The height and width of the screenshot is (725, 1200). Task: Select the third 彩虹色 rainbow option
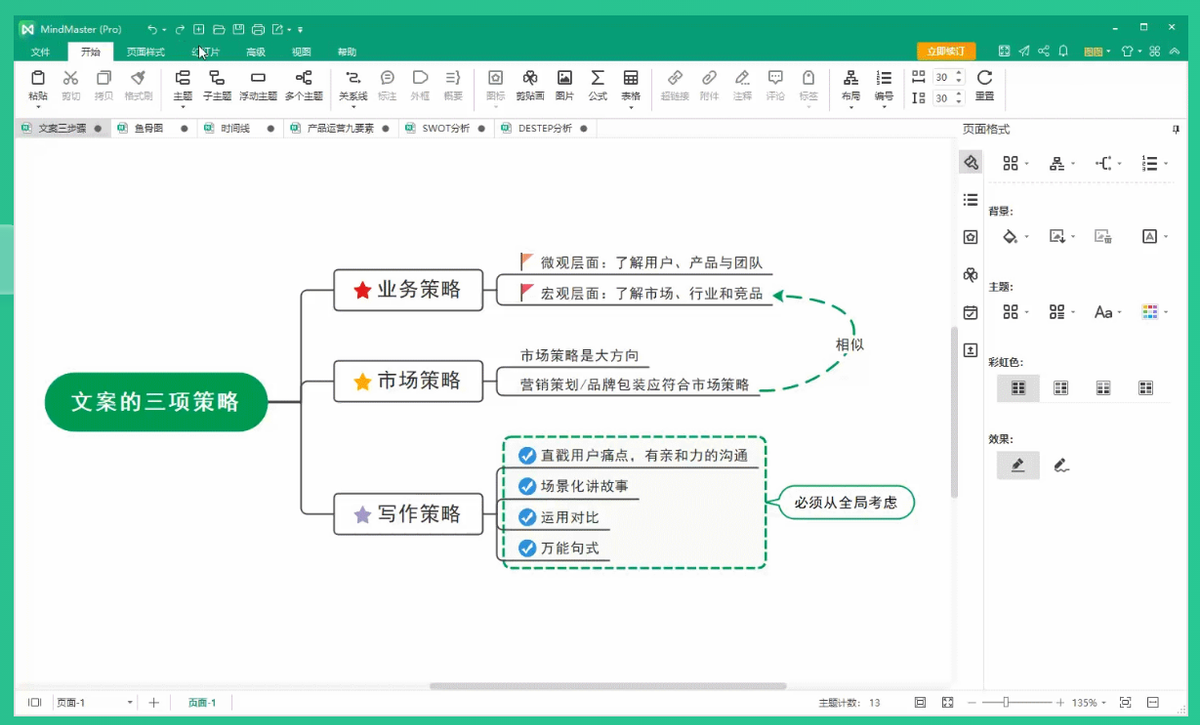(1103, 388)
